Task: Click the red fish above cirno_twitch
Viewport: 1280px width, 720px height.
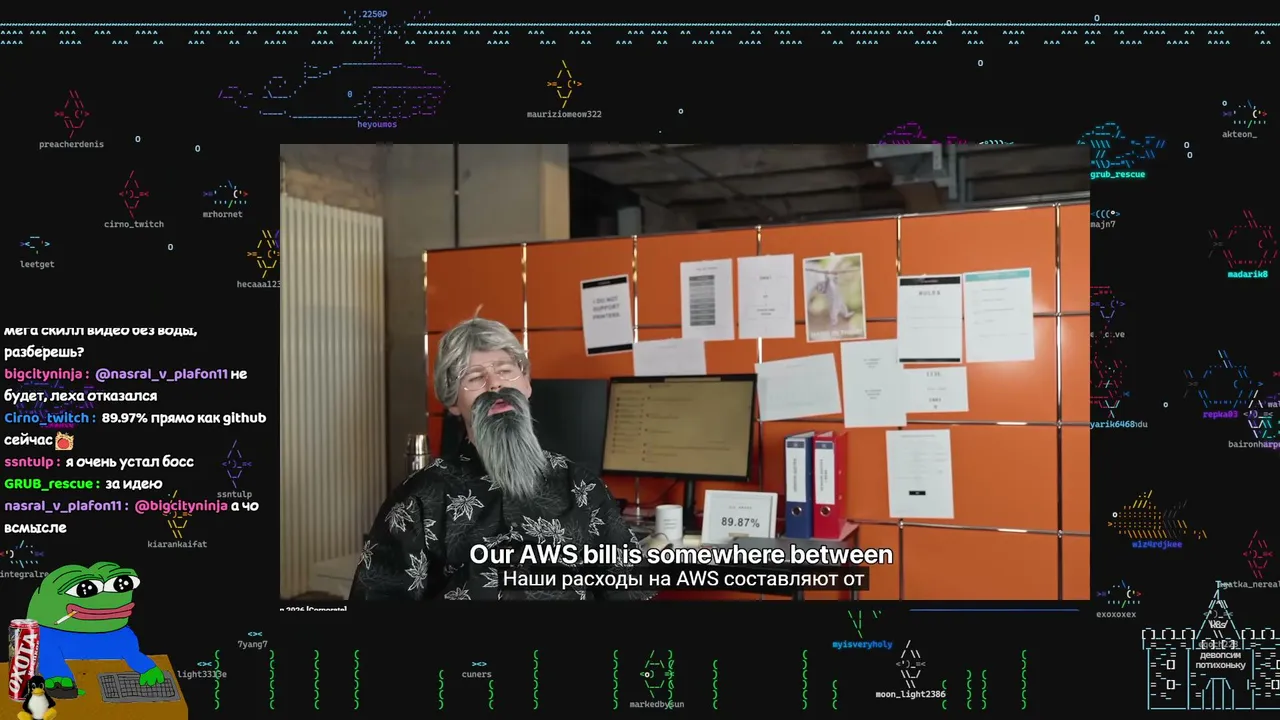Action: [x=133, y=194]
